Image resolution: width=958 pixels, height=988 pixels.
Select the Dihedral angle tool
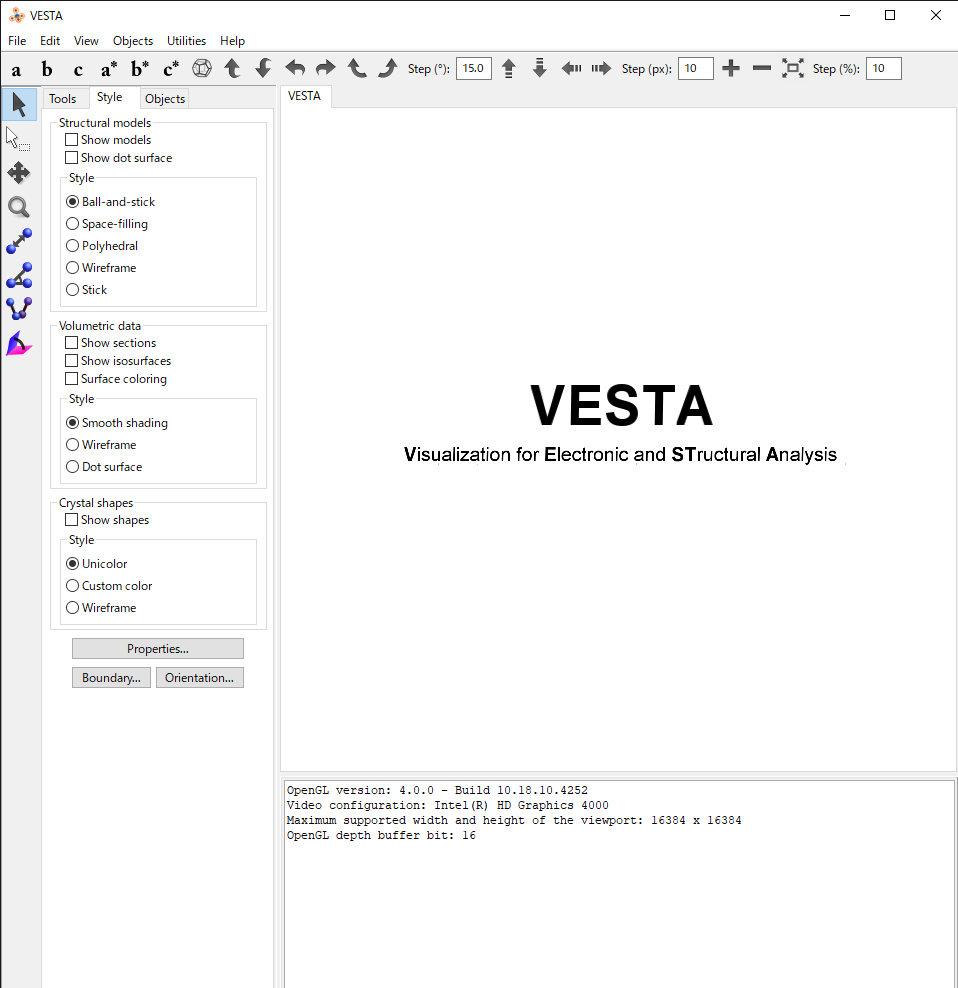click(19, 309)
